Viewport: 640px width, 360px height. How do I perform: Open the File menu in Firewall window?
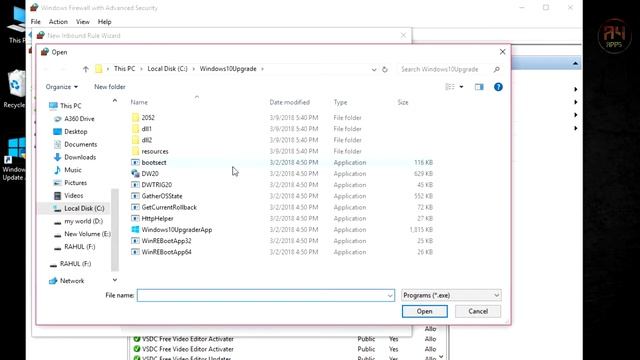coord(36,22)
